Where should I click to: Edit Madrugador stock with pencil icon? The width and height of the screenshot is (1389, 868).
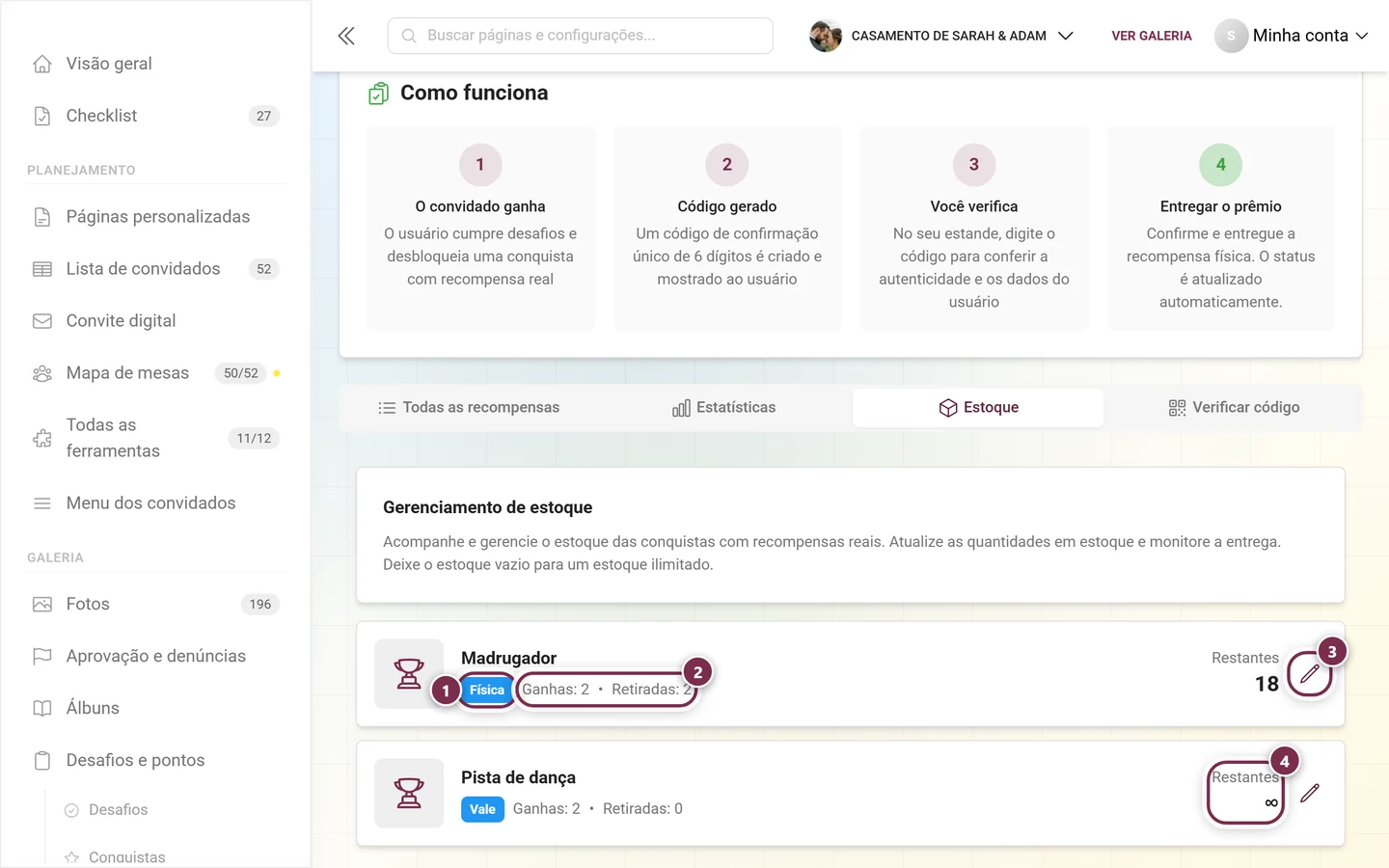[1310, 674]
